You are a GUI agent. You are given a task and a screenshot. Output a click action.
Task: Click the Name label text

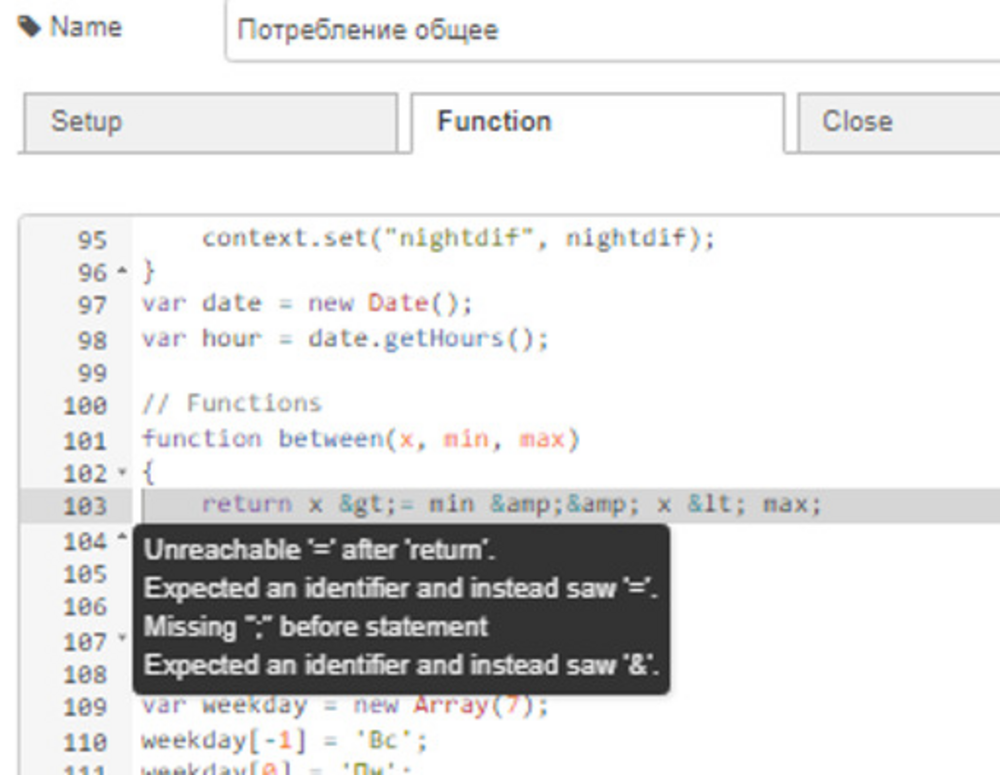point(86,27)
